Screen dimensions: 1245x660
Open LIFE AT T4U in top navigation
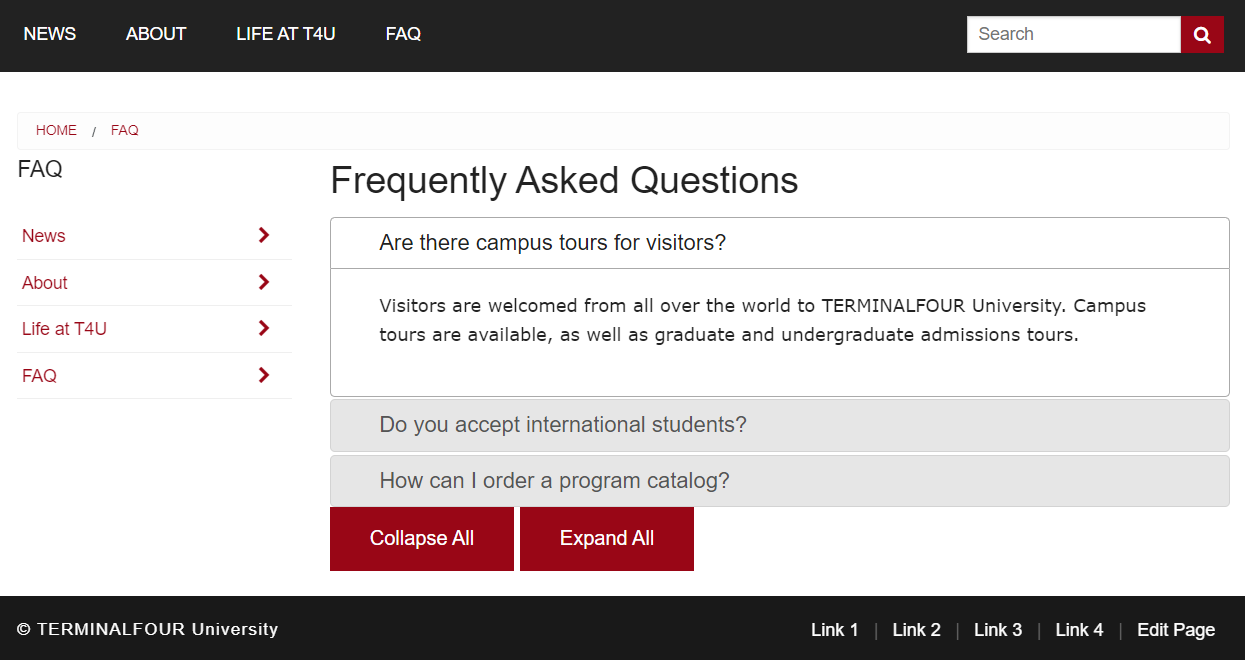(286, 34)
